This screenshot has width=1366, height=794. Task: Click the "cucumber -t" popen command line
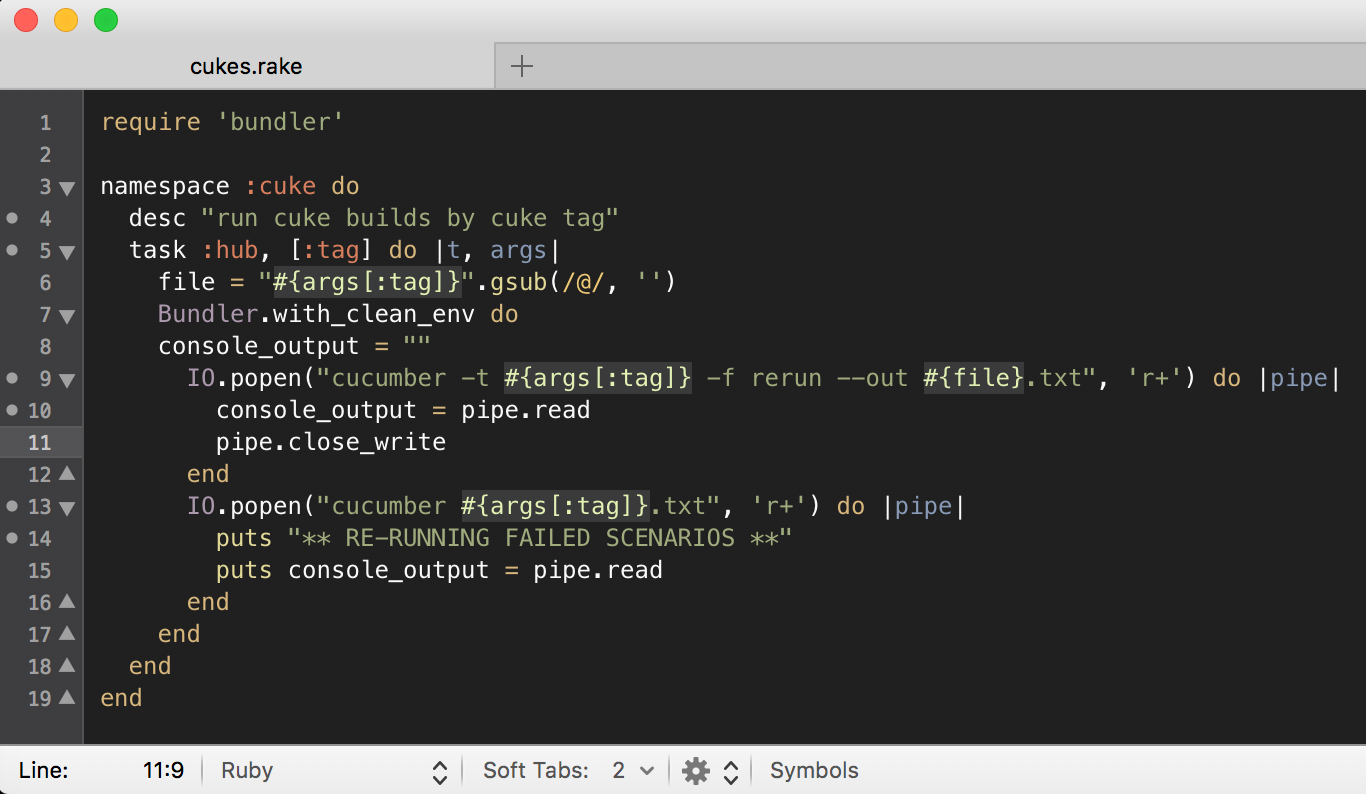pos(764,378)
